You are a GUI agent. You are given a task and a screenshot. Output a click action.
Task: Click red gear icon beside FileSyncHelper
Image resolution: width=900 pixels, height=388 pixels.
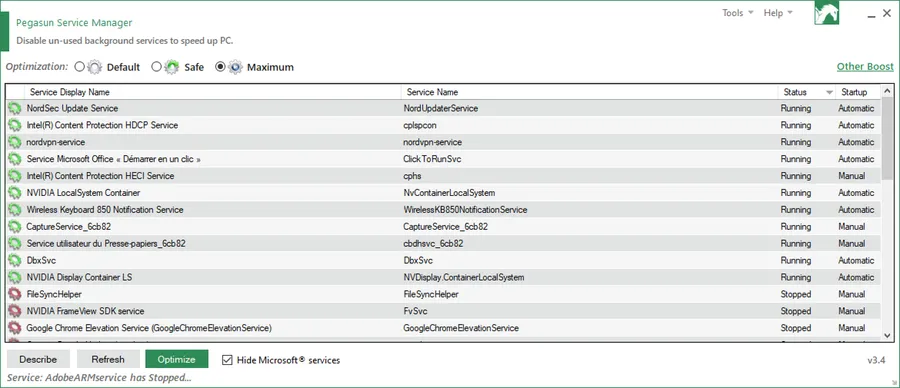click(x=14, y=294)
